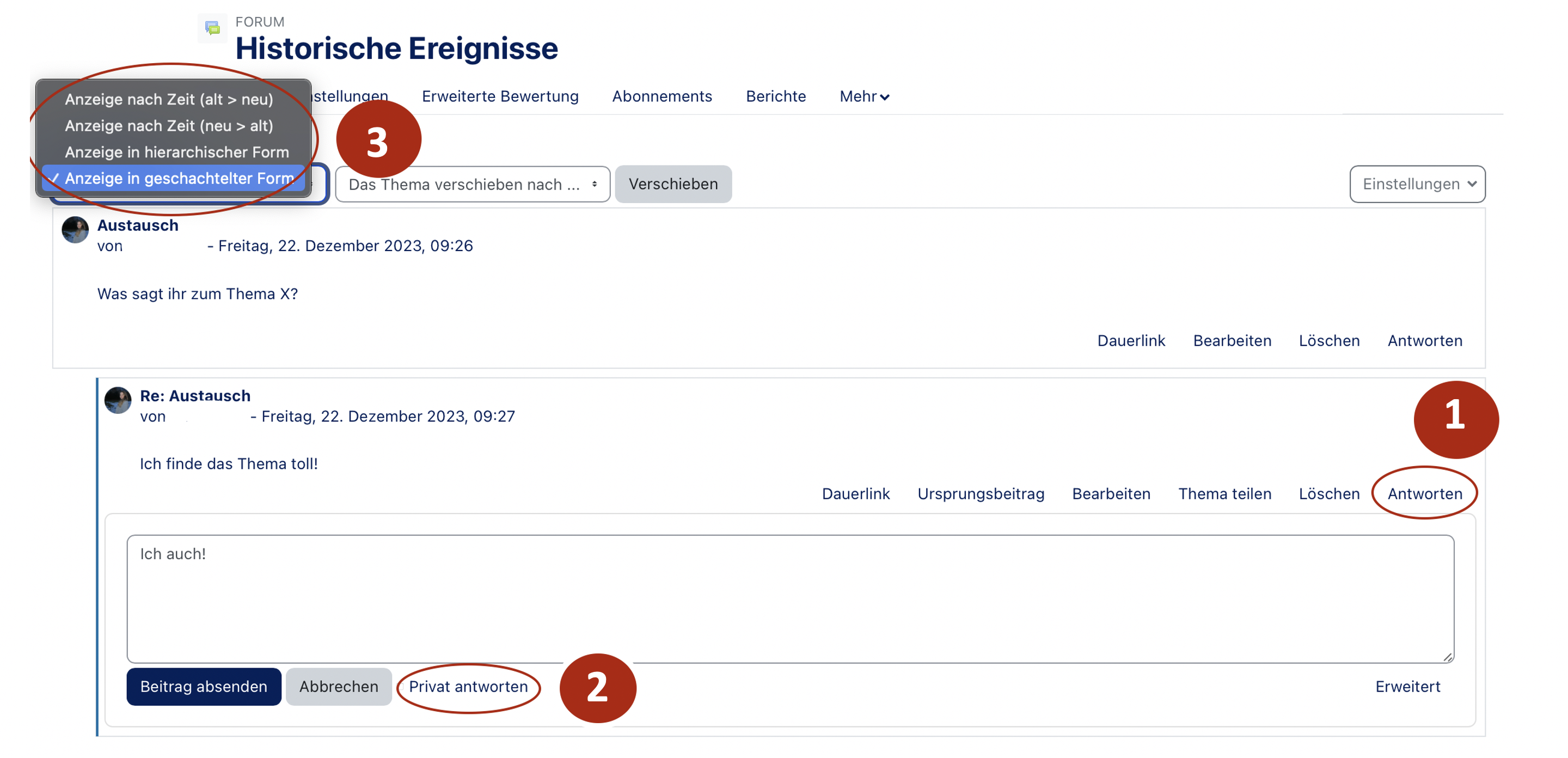
Task: Cancel the reply with Abbrechen
Action: pyautogui.click(x=339, y=686)
